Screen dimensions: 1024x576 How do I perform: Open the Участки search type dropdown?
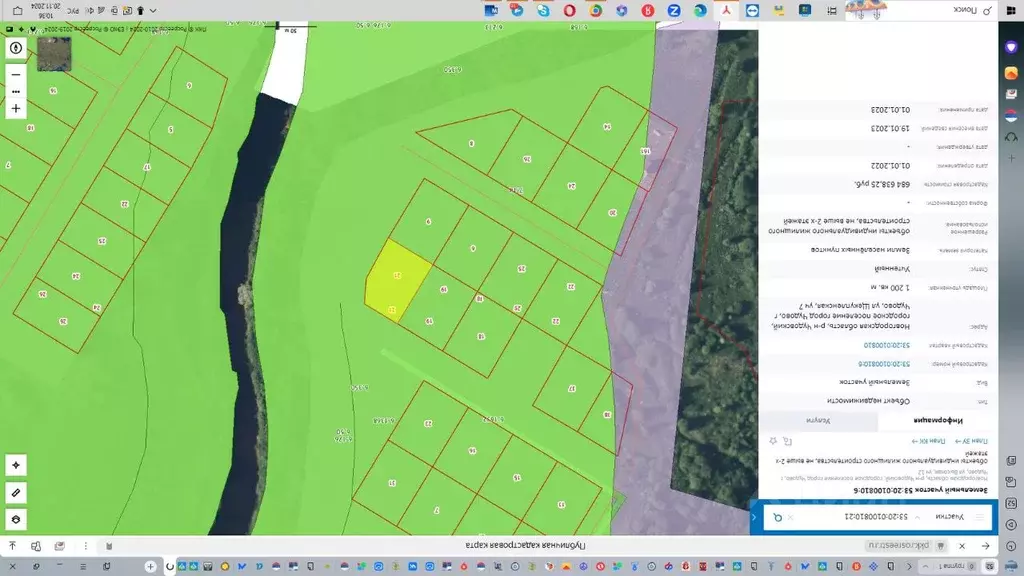point(942,517)
